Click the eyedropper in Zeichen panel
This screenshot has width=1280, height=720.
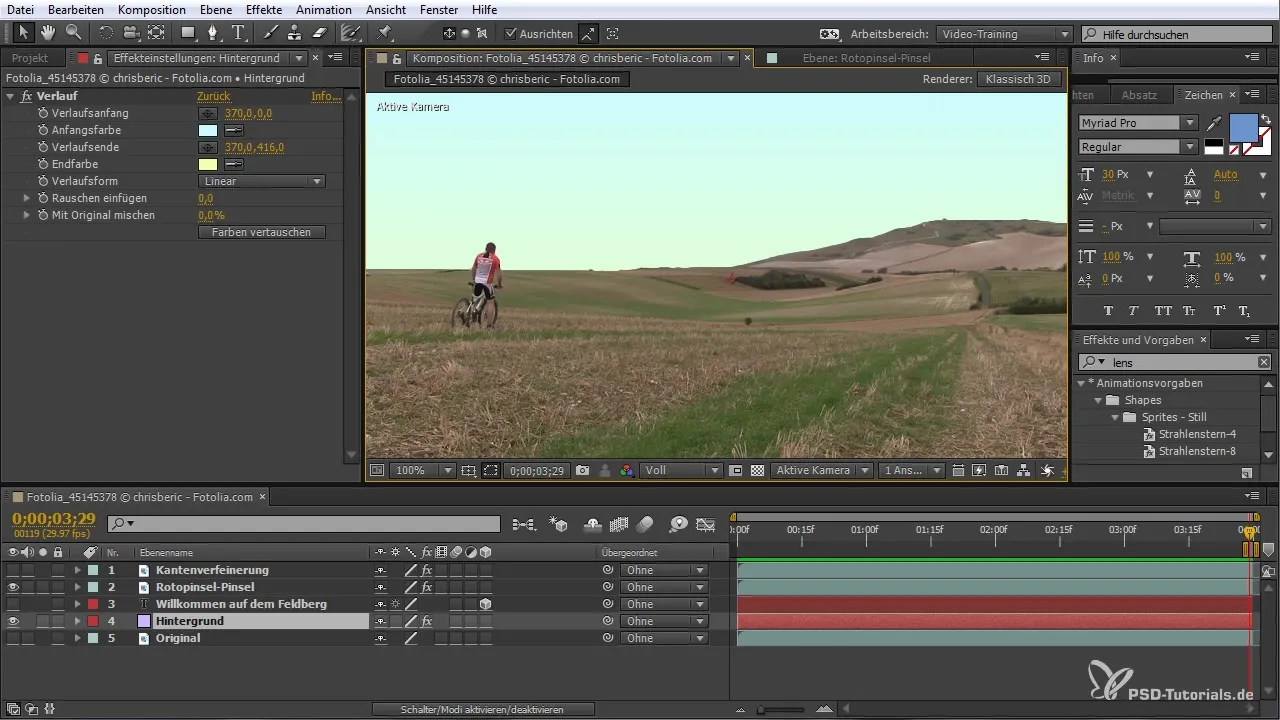[x=1215, y=123]
